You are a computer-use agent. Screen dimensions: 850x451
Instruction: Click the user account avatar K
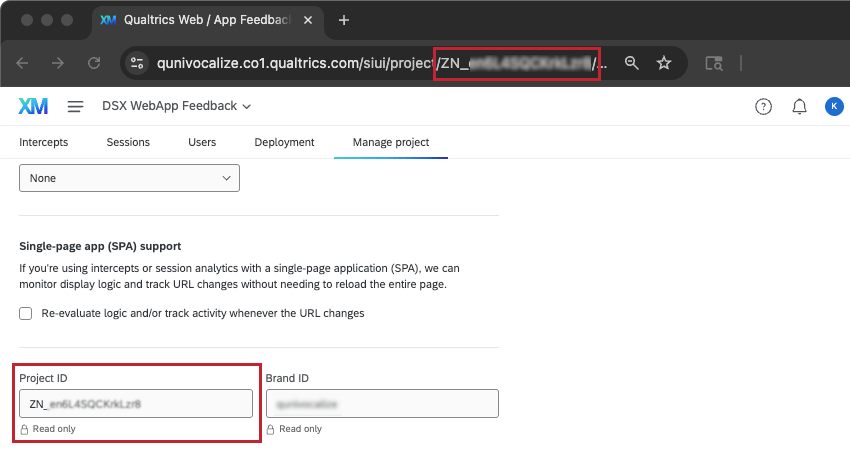[833, 106]
